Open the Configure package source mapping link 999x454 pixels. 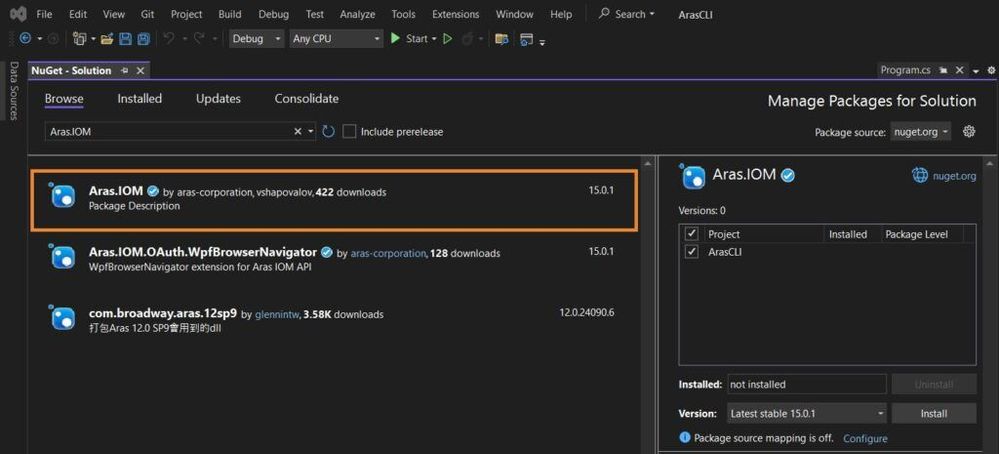[865, 438]
